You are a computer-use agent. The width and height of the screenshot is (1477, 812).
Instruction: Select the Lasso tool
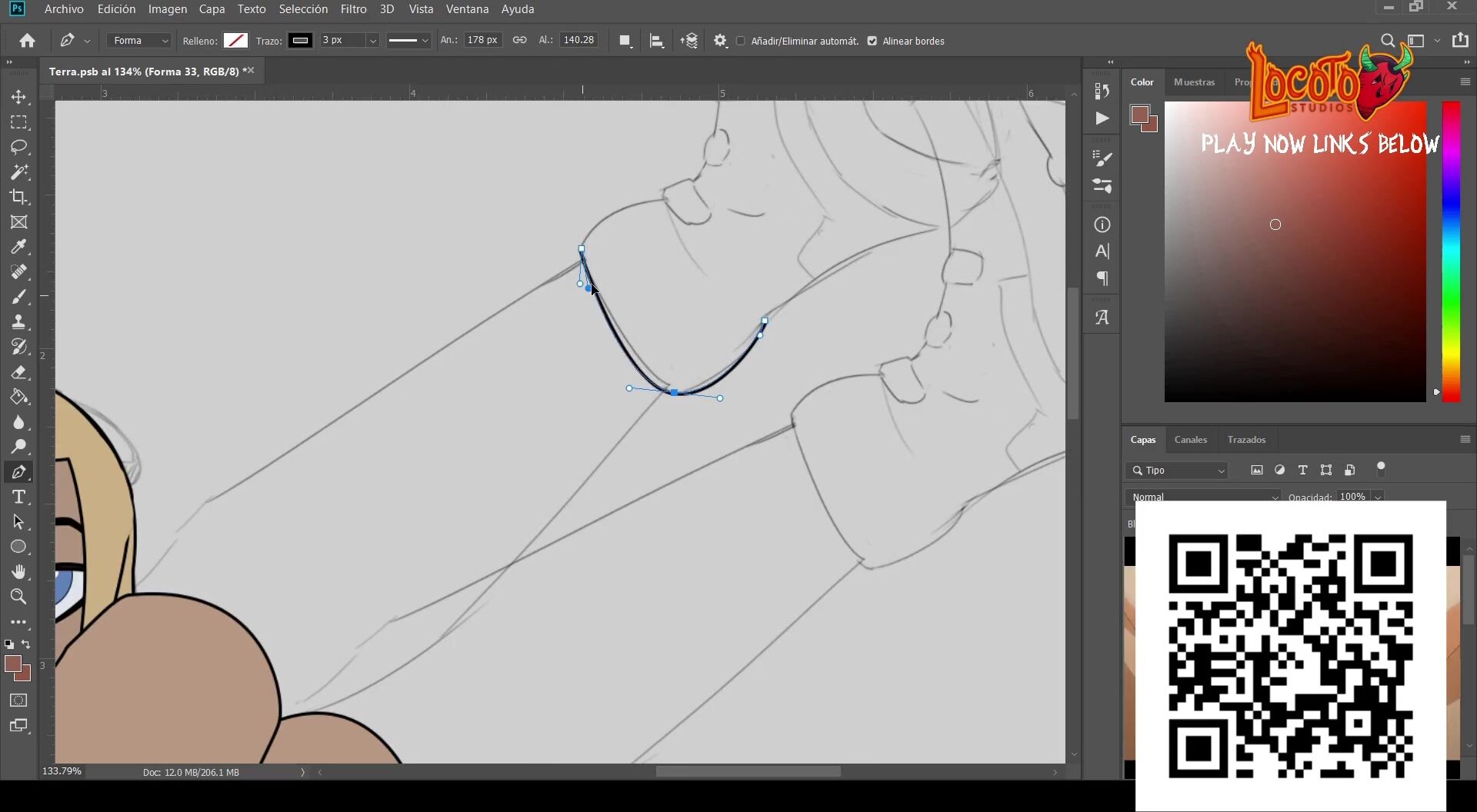point(19,147)
